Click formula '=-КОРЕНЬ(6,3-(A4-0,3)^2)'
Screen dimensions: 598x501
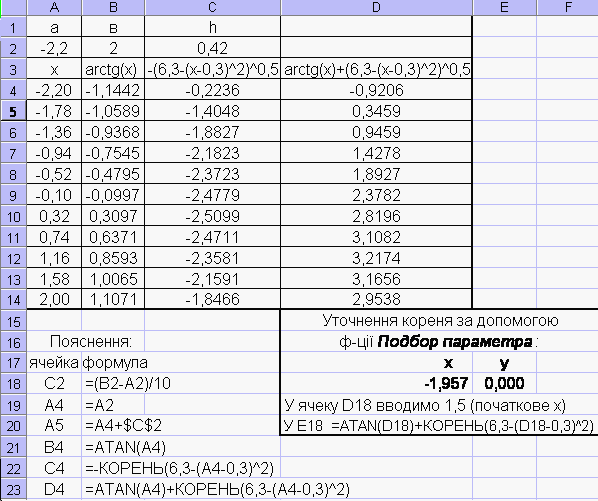point(179,468)
